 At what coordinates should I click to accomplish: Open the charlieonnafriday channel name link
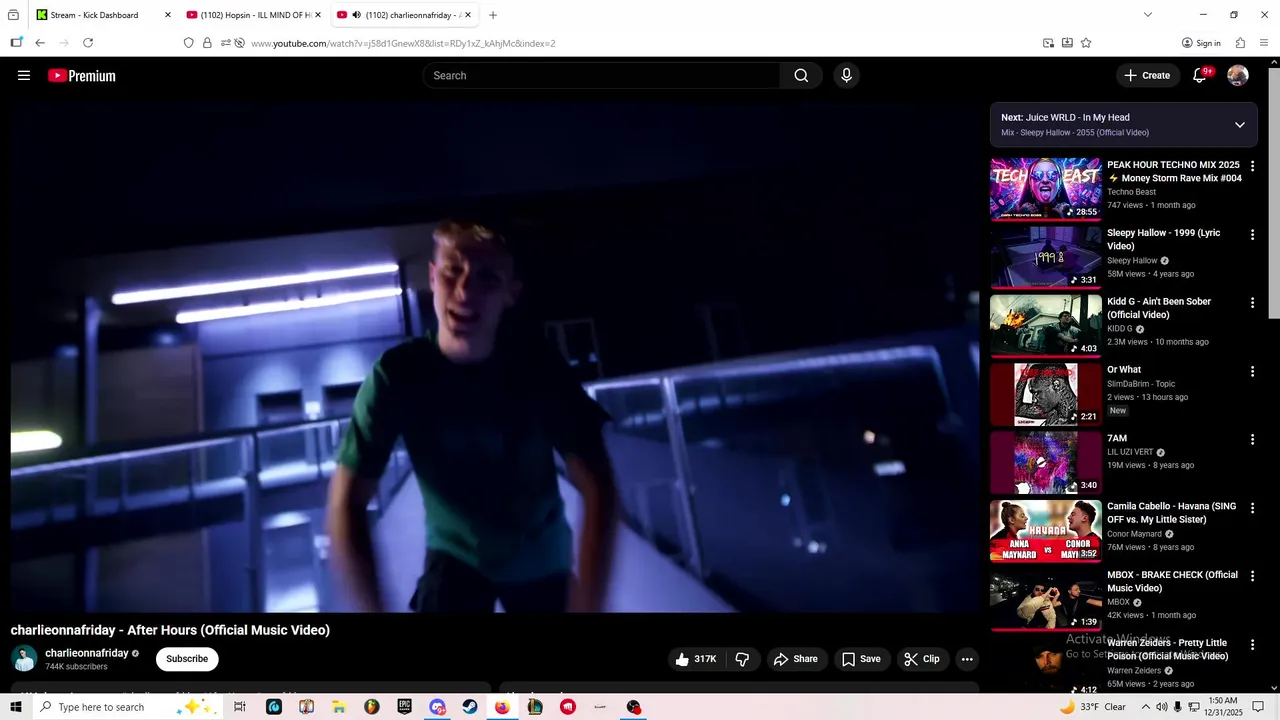pos(87,653)
